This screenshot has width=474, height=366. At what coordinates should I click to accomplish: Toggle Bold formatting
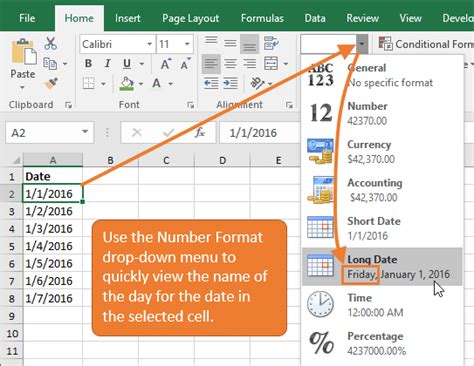(88, 63)
